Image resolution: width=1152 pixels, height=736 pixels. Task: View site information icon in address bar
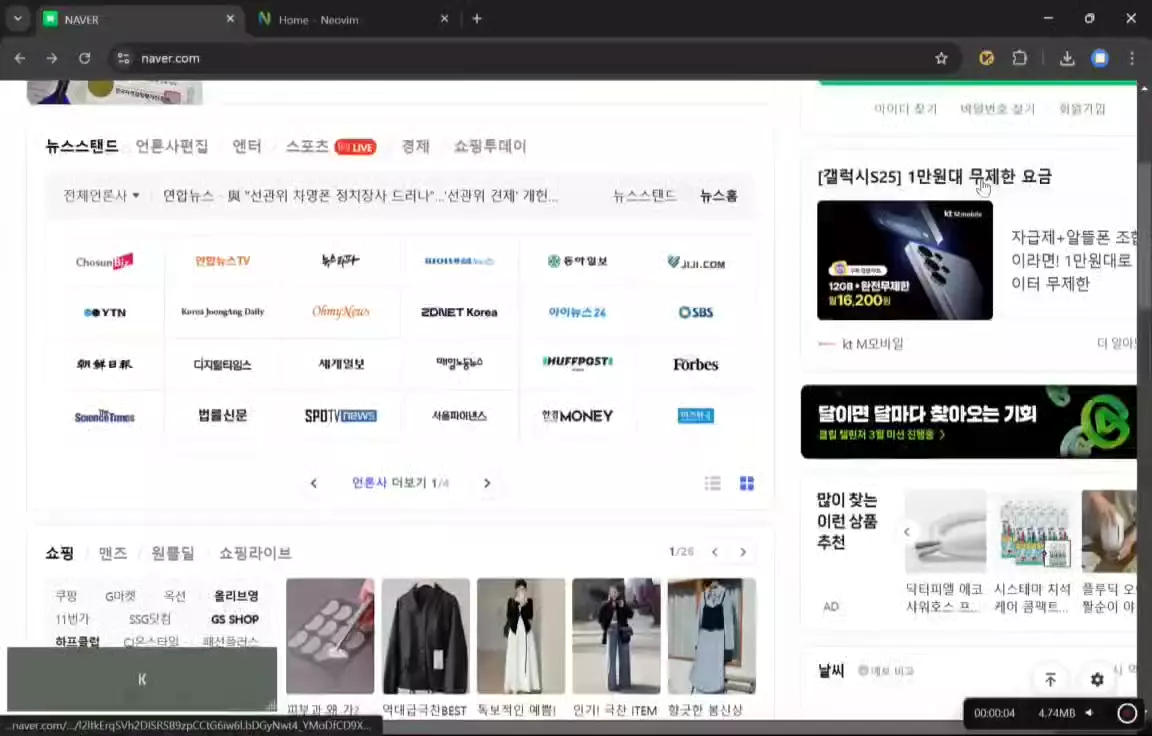(123, 58)
